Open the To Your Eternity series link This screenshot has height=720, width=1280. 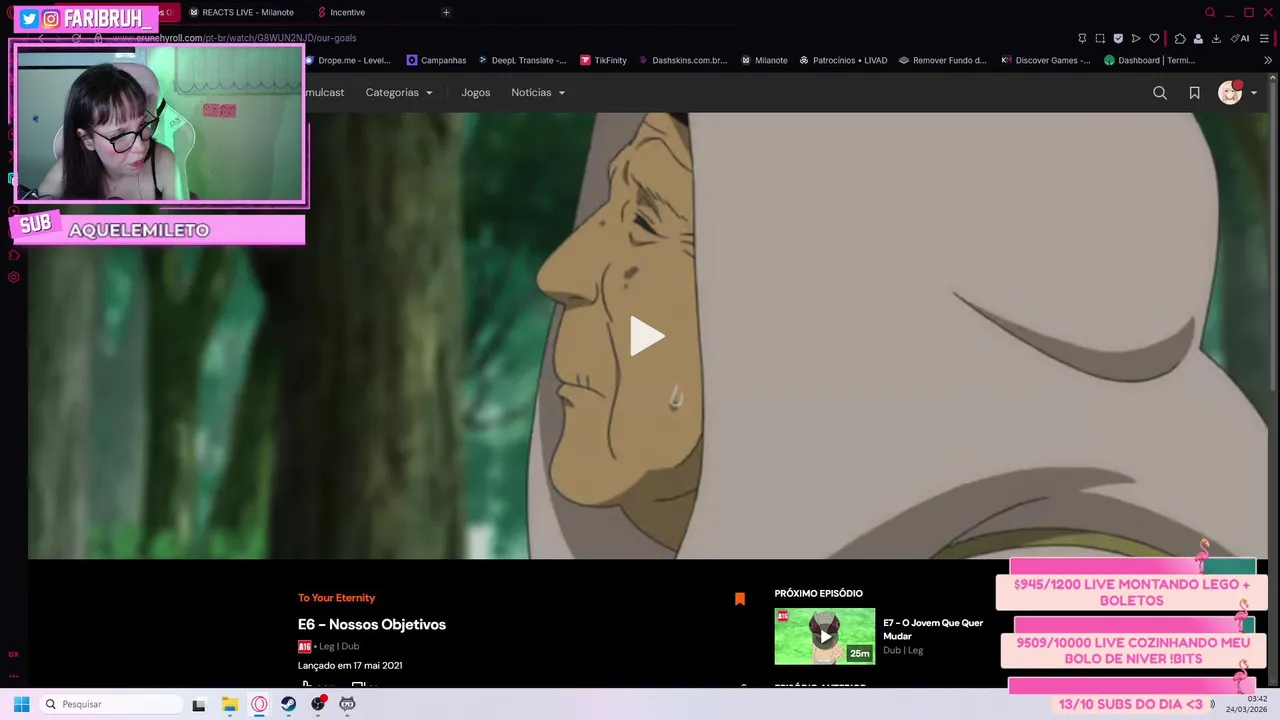[336, 598]
